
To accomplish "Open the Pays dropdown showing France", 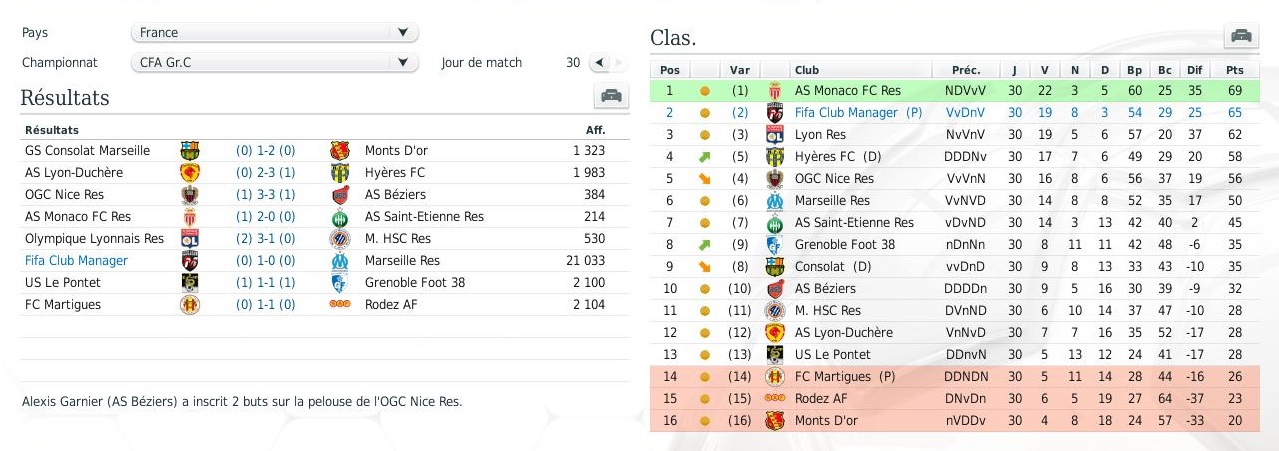I will tap(274, 33).
